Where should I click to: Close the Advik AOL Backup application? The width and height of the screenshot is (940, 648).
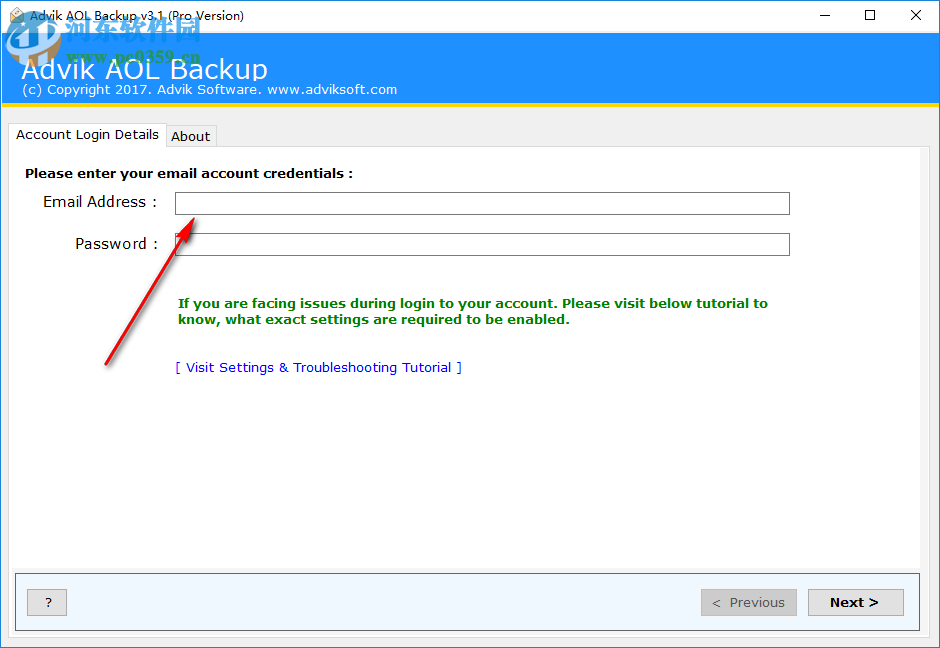tap(916, 15)
